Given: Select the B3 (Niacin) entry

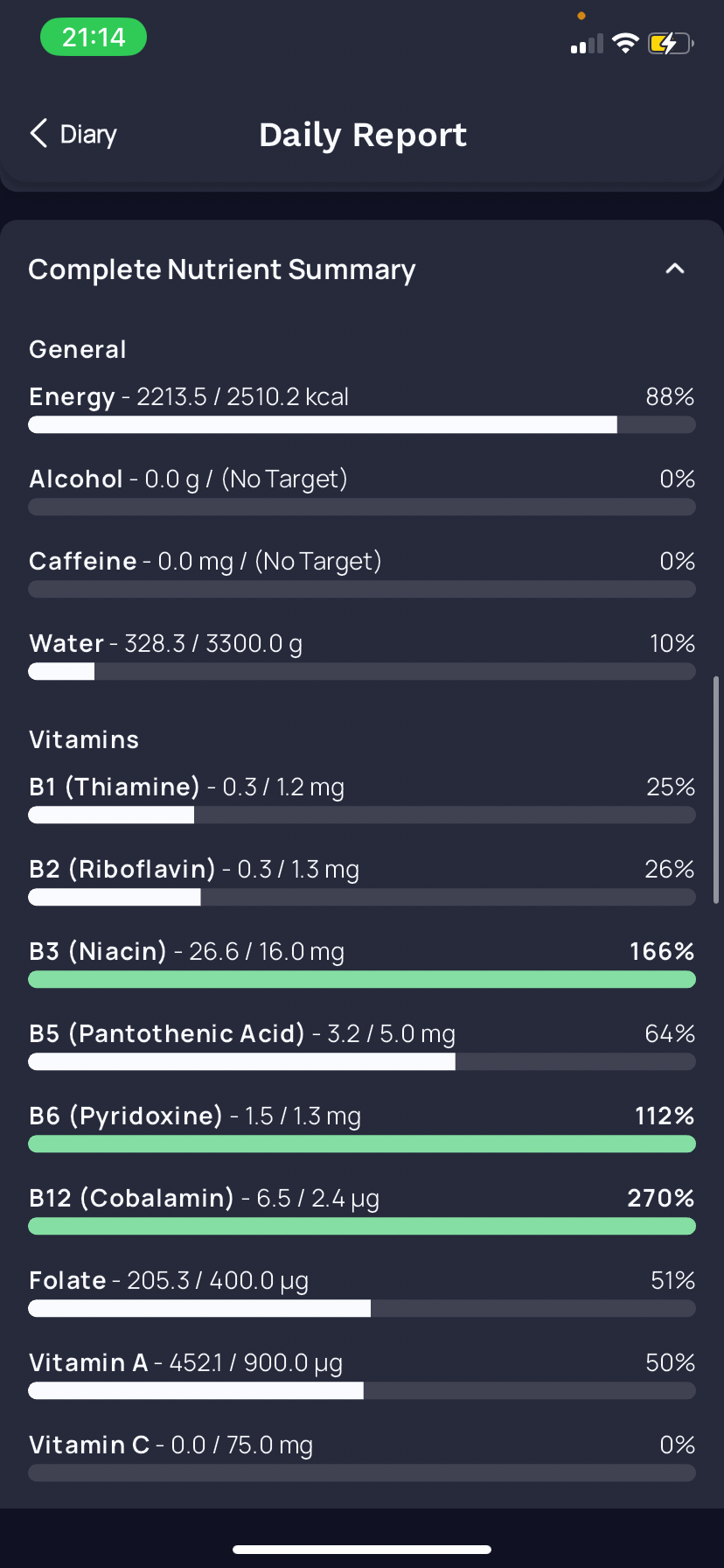Looking at the screenshot, I should [x=362, y=962].
